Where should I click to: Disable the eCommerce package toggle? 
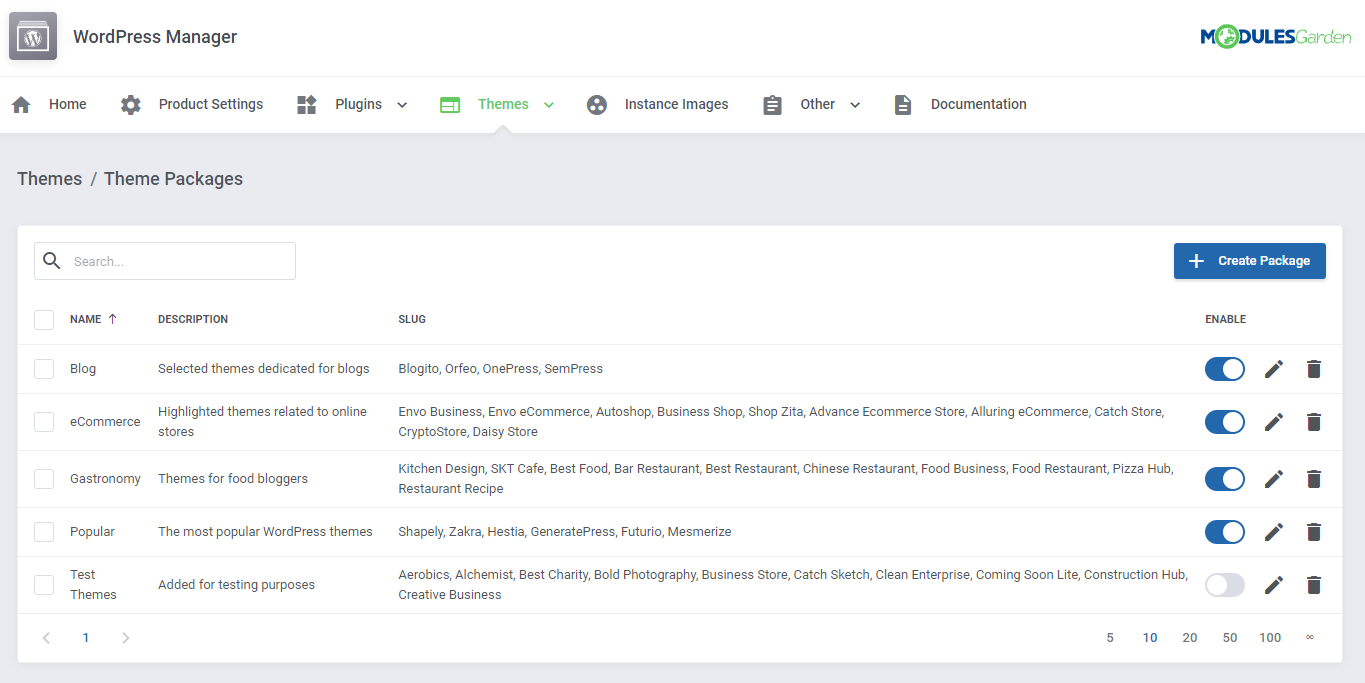1224,421
